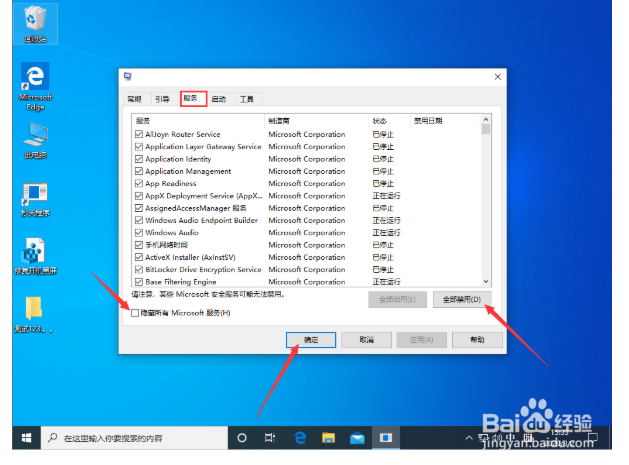Select the System Configuration taskbar button
Screen dimensions: 629x465
386,438
